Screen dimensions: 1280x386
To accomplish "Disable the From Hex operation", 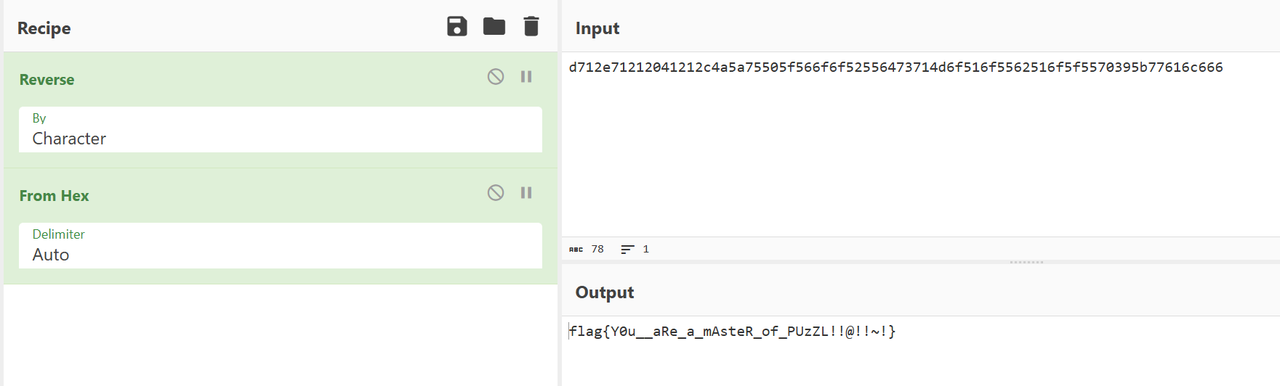I will point(495,193).
